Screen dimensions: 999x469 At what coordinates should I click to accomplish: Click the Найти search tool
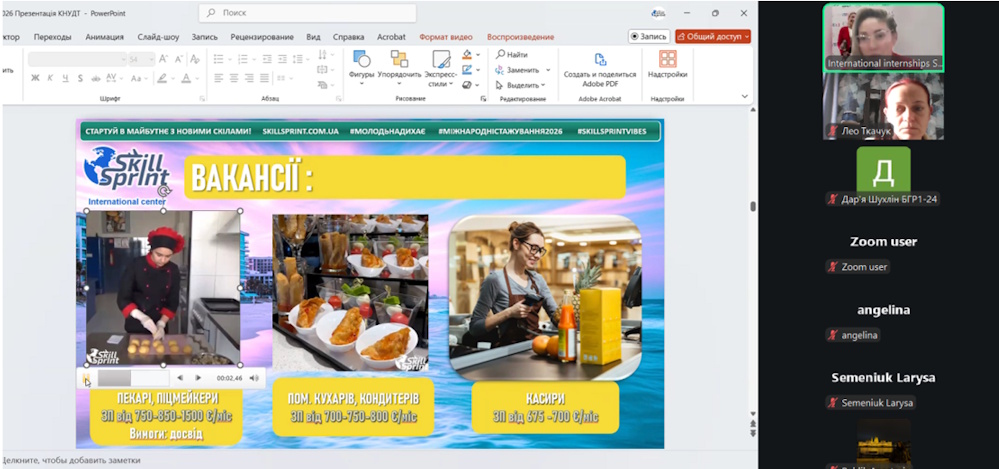click(x=511, y=55)
